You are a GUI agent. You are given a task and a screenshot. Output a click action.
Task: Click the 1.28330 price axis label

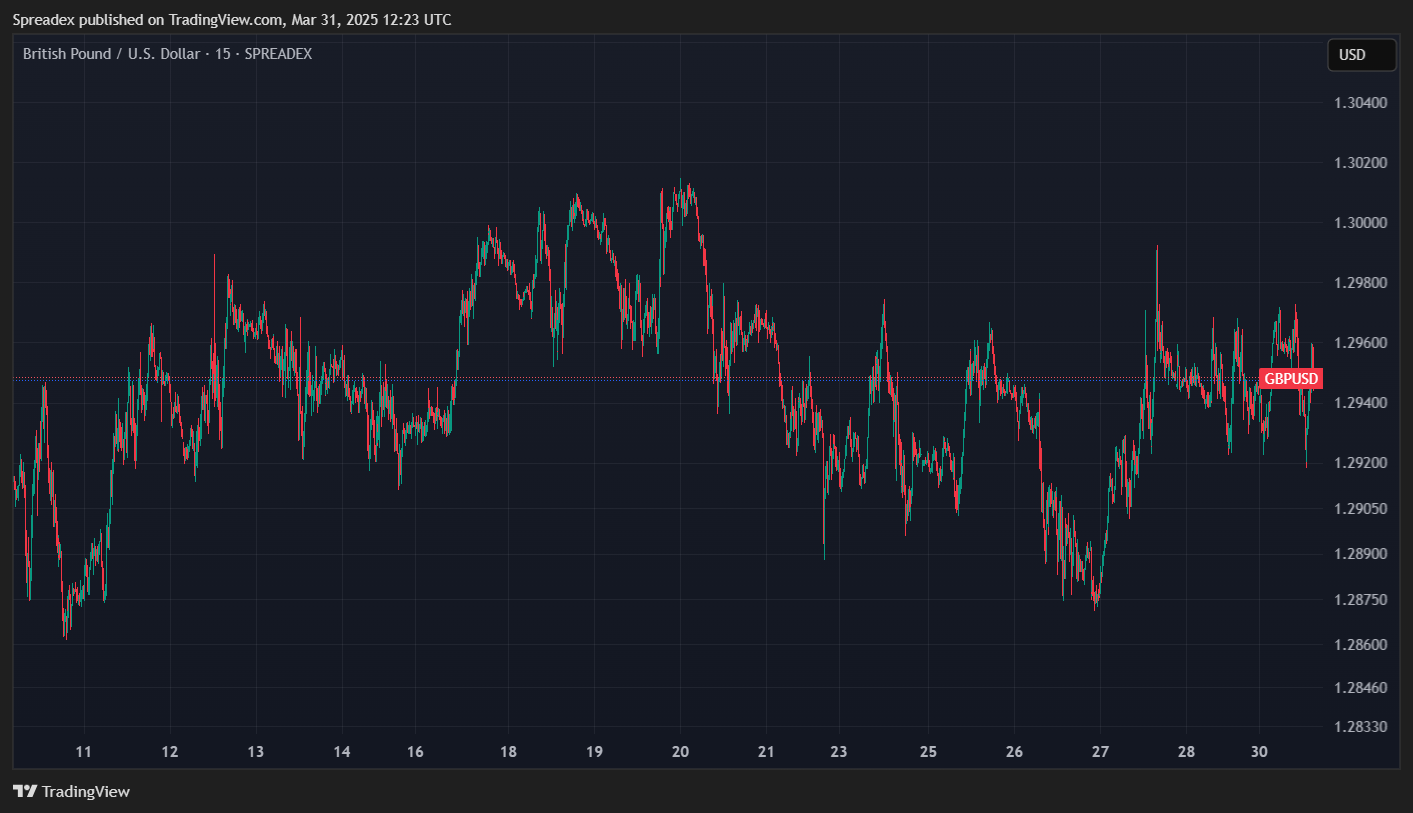1361,726
